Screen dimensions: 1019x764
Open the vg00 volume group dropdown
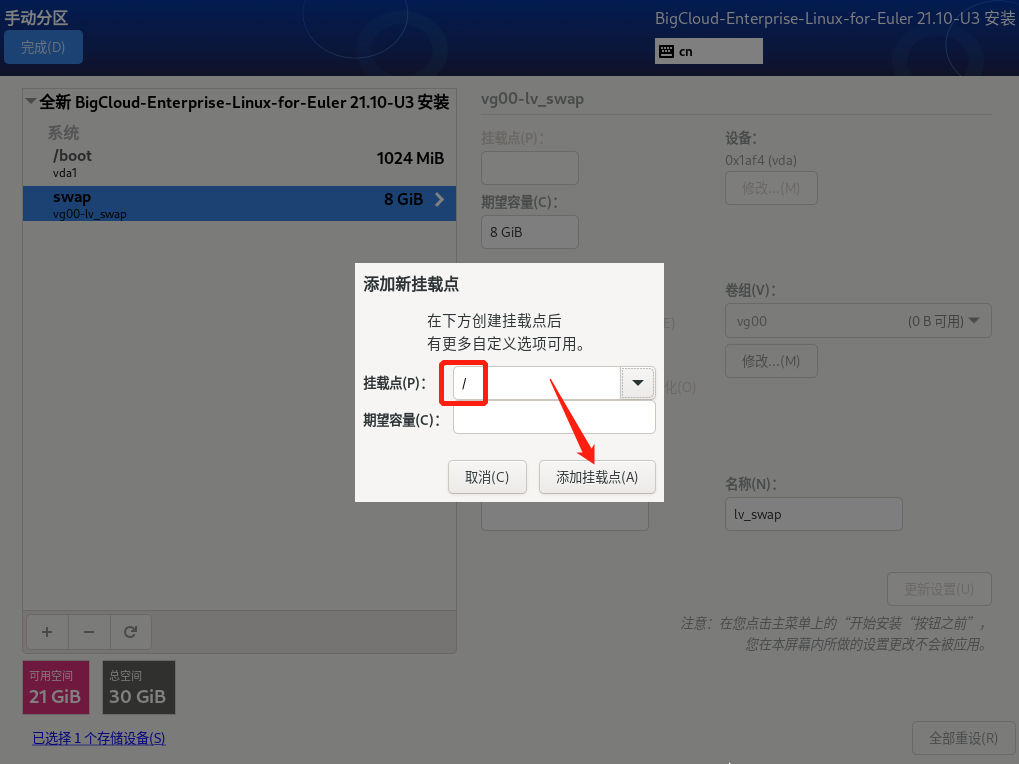tap(858, 321)
